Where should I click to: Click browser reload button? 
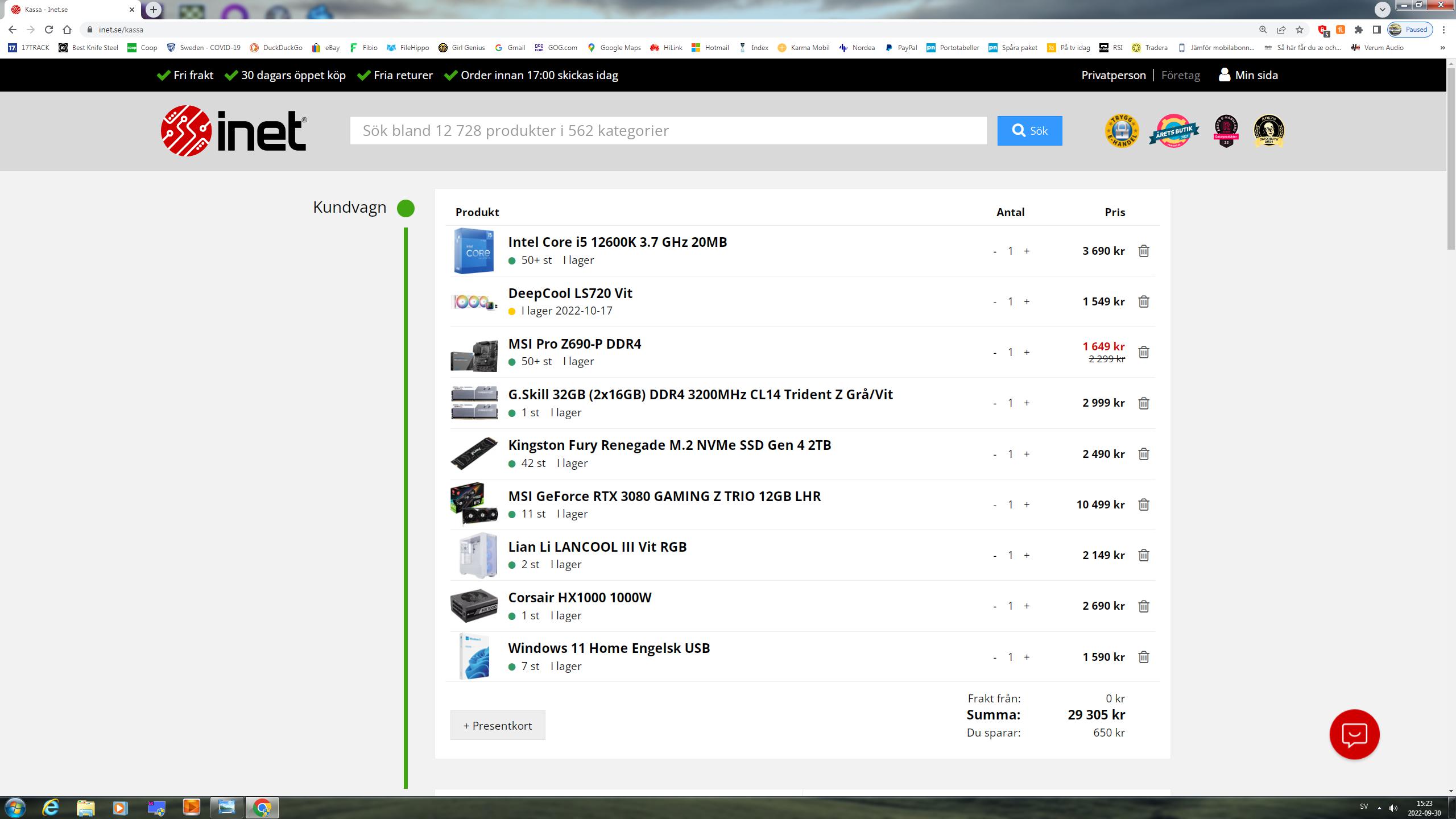(49, 30)
